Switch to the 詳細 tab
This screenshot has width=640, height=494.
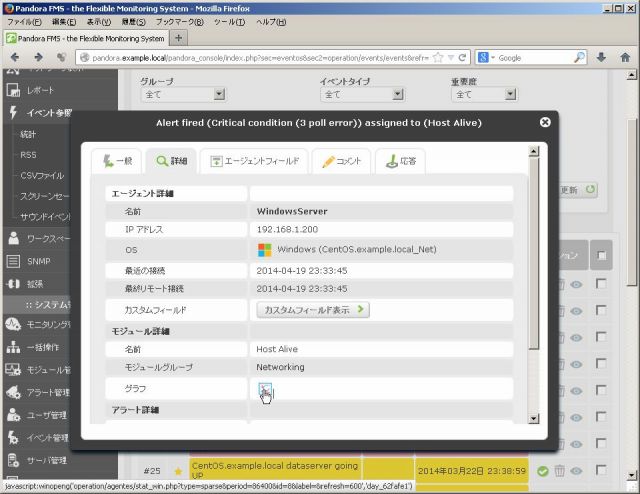pyautogui.click(x=171, y=161)
